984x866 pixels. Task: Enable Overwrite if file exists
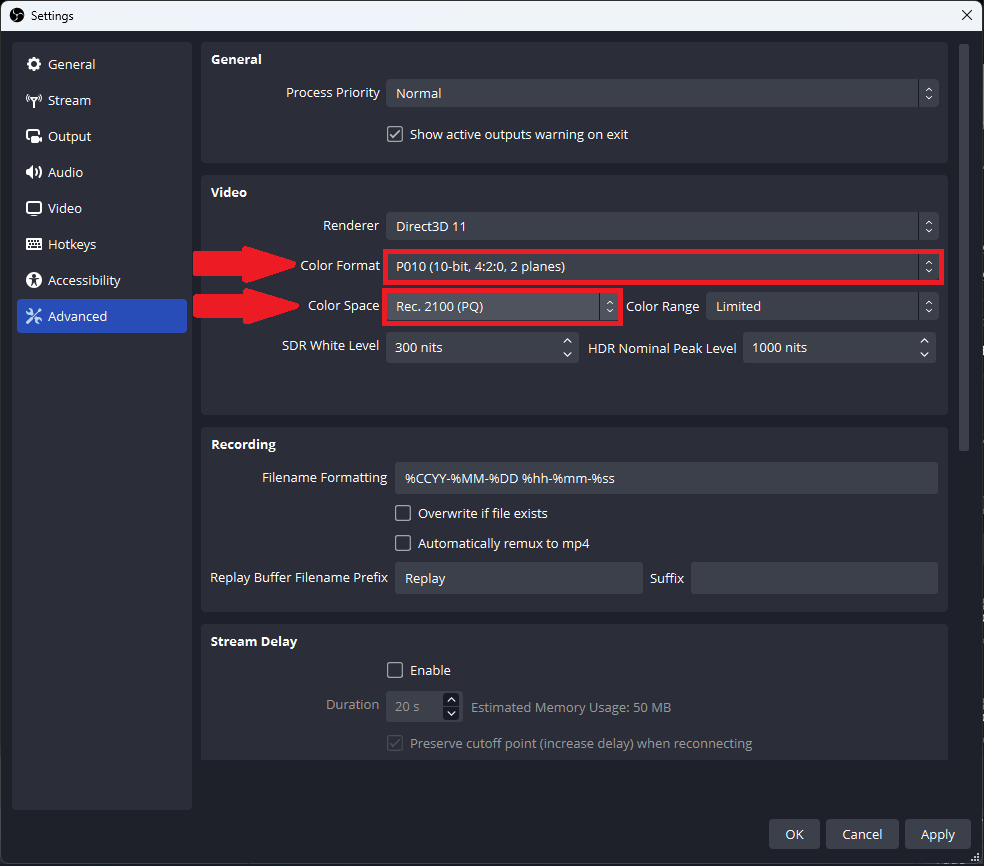pyautogui.click(x=403, y=513)
